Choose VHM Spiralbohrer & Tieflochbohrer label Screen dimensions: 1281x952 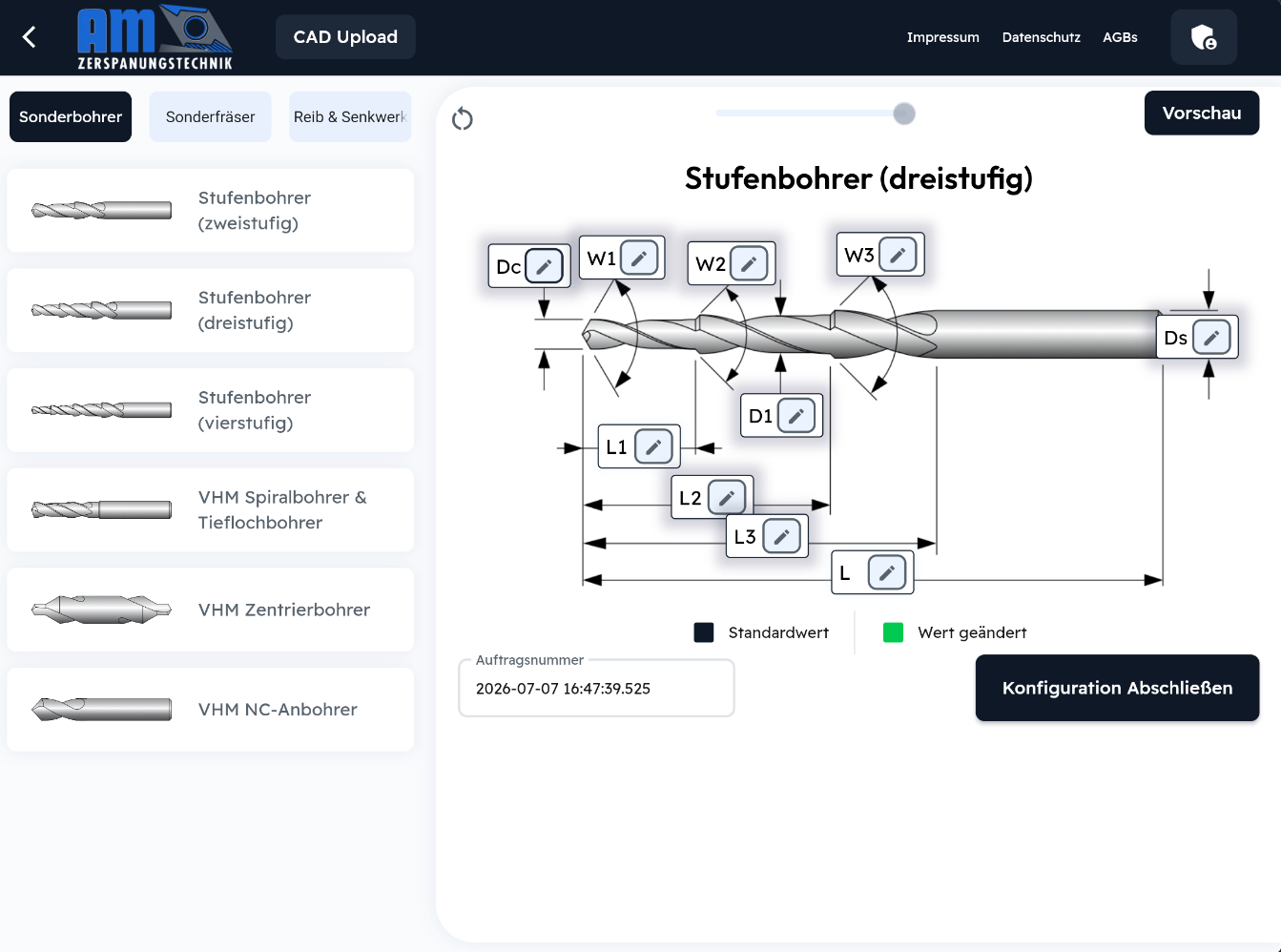pos(282,509)
